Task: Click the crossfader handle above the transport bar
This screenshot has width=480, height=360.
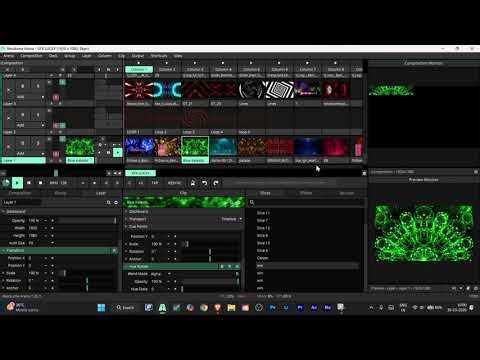Action: tap(56, 173)
